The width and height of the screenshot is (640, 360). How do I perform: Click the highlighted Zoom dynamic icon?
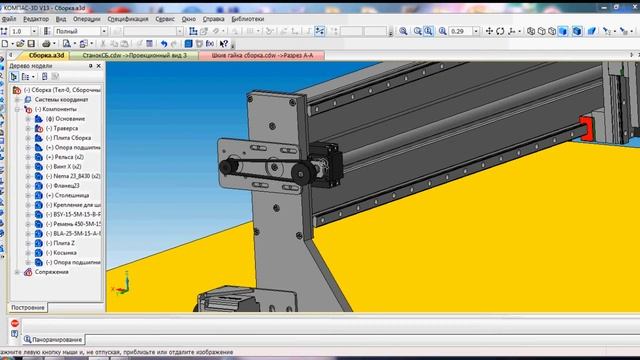428,31
